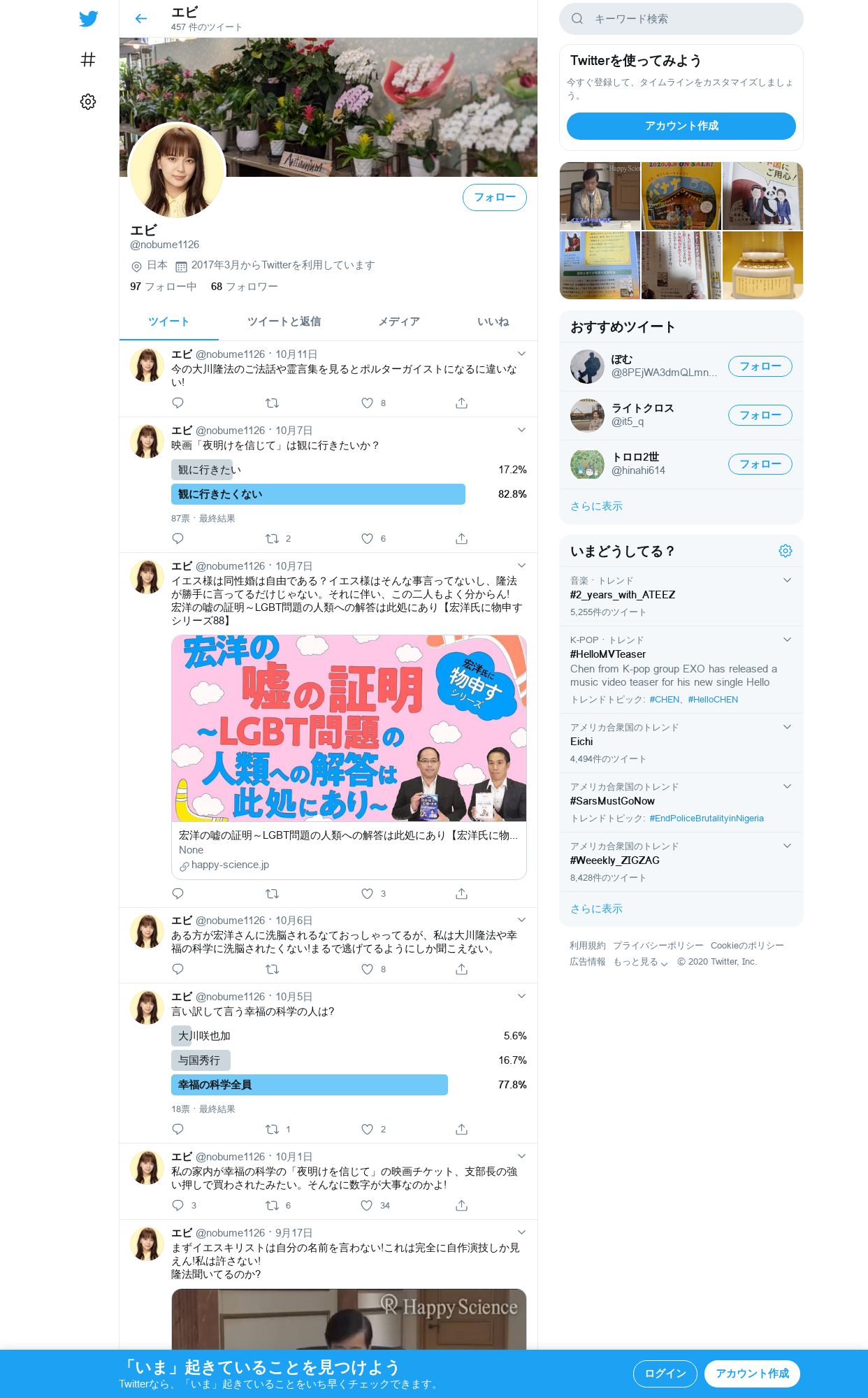Open the caret menu on 9月17日 tweet
This screenshot has width=868, height=1398.
(521, 1233)
